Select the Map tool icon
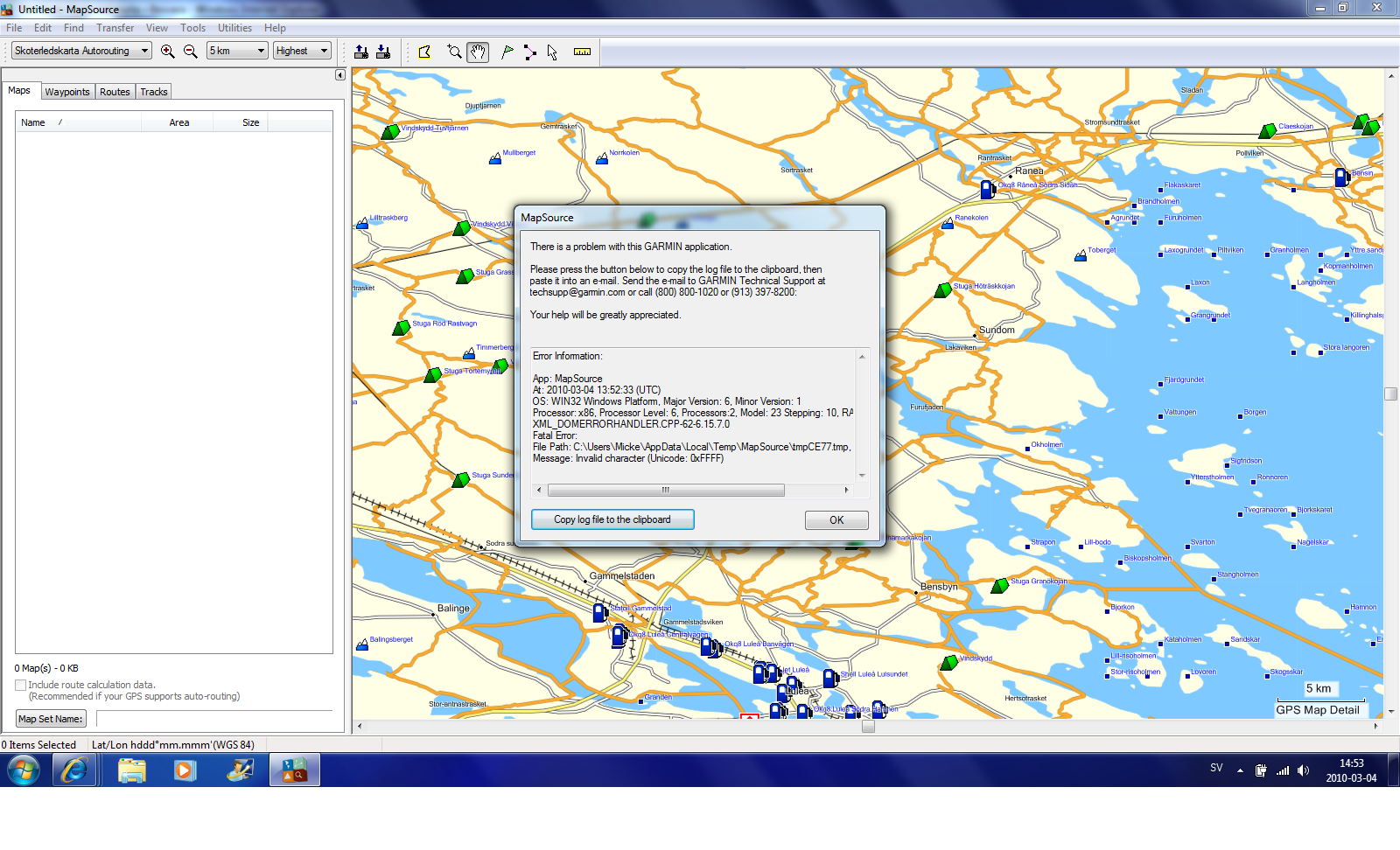The image size is (1400, 850). [x=424, y=52]
